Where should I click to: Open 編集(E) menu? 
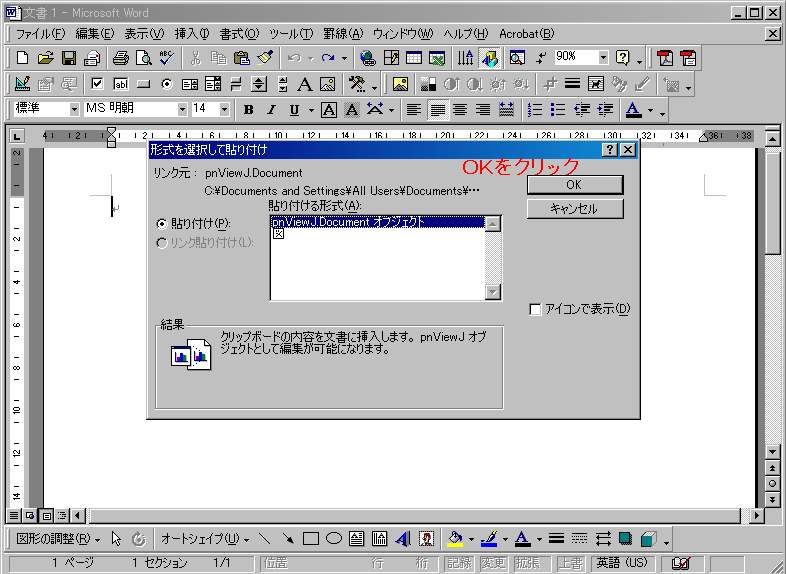[x=95, y=34]
